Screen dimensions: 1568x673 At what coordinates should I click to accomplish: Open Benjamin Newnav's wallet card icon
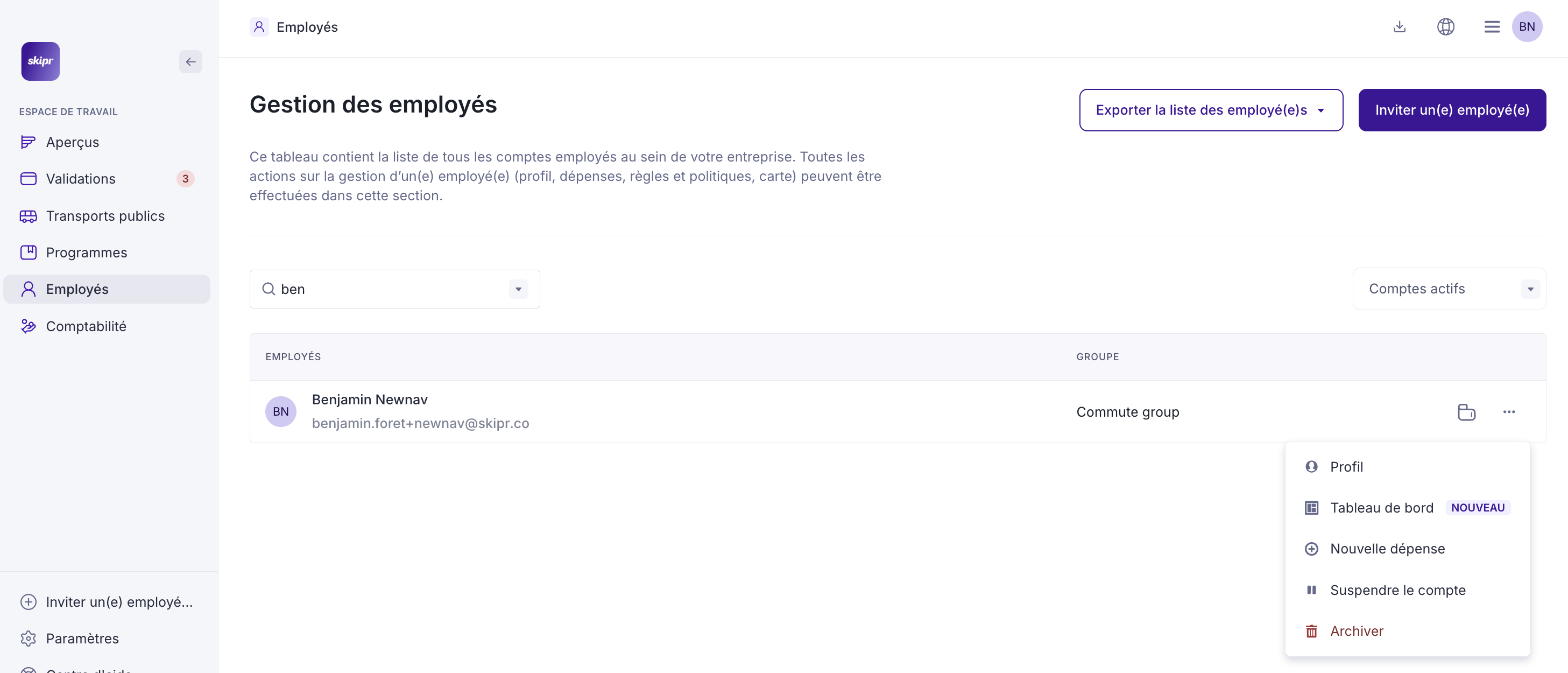(x=1466, y=412)
